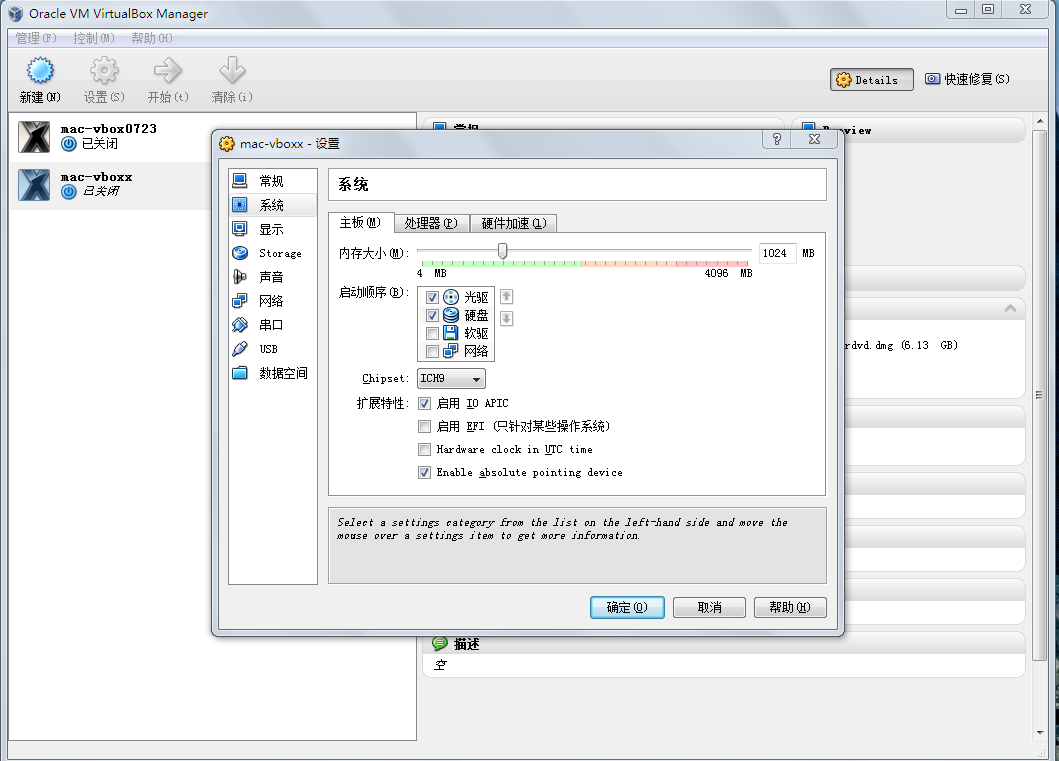Open the 声音 (Audio) settings category
Screen dimensions: 1059x761
coord(273,277)
